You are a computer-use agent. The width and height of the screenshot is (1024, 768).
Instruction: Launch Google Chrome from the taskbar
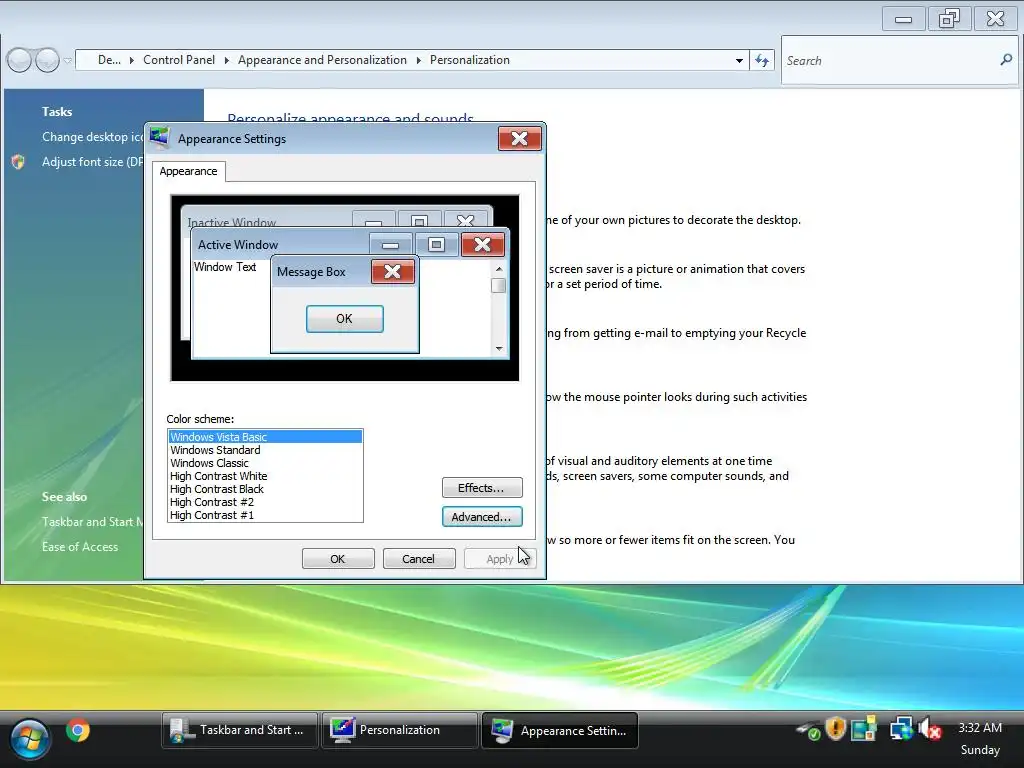[x=78, y=730]
